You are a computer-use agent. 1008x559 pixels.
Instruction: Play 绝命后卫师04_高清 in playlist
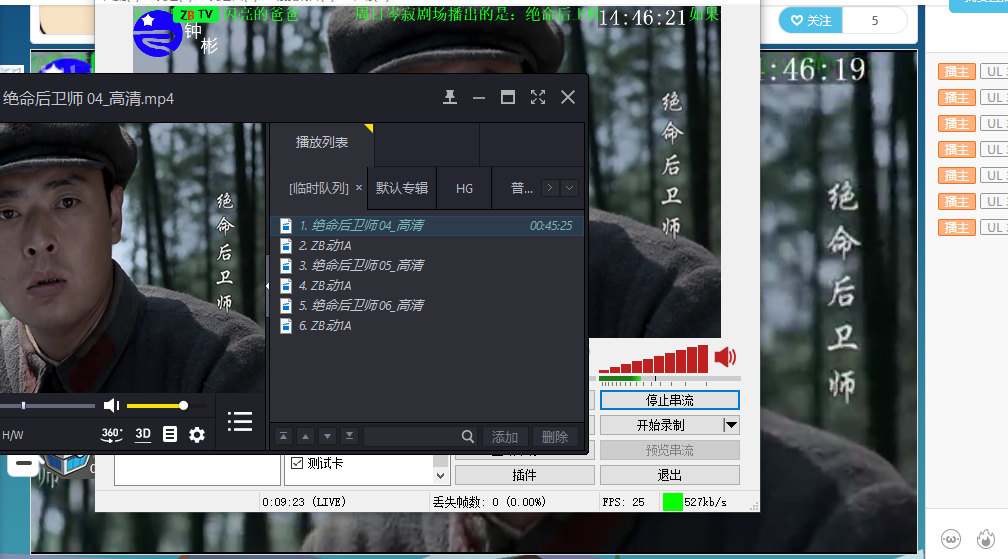(x=427, y=226)
